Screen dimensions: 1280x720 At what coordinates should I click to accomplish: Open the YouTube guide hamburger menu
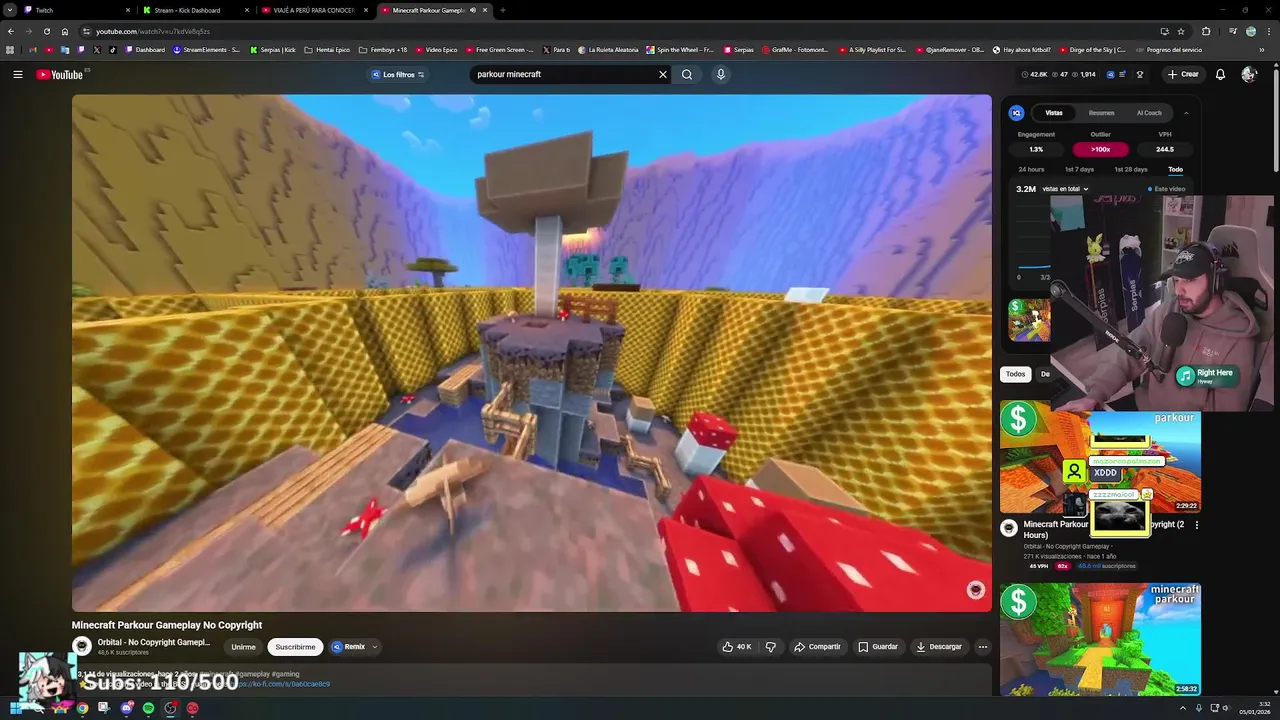pos(18,74)
